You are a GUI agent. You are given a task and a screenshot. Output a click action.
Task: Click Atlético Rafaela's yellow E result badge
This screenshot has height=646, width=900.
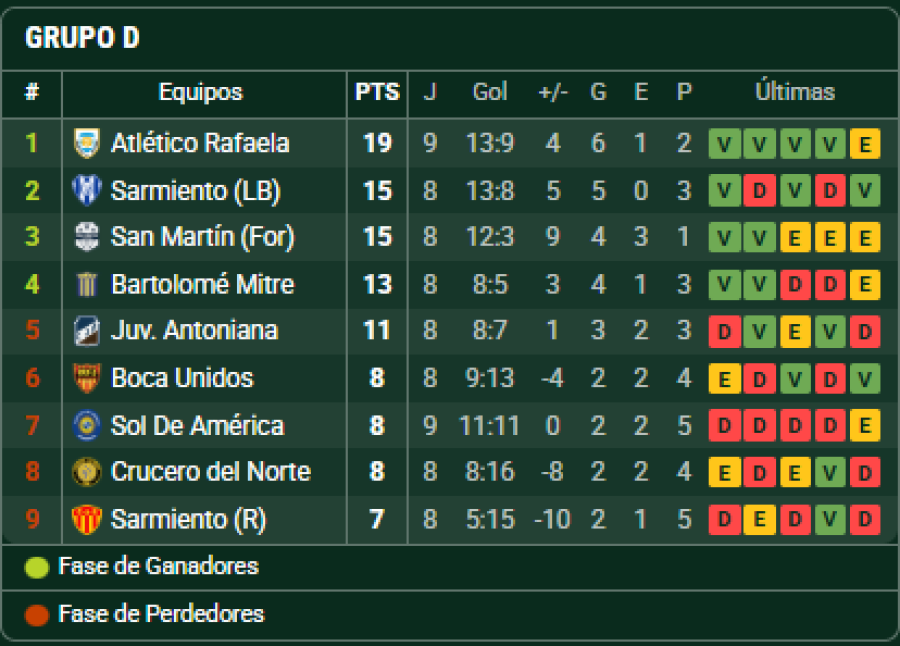click(864, 144)
